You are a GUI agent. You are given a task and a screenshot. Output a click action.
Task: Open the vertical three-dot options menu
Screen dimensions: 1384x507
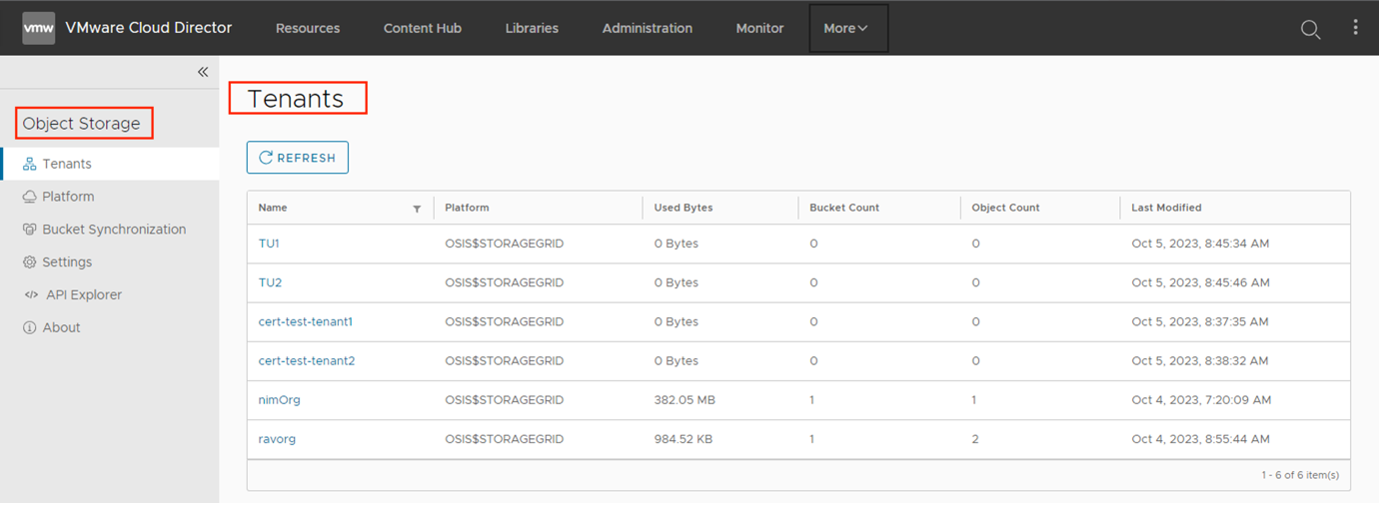point(1356,28)
